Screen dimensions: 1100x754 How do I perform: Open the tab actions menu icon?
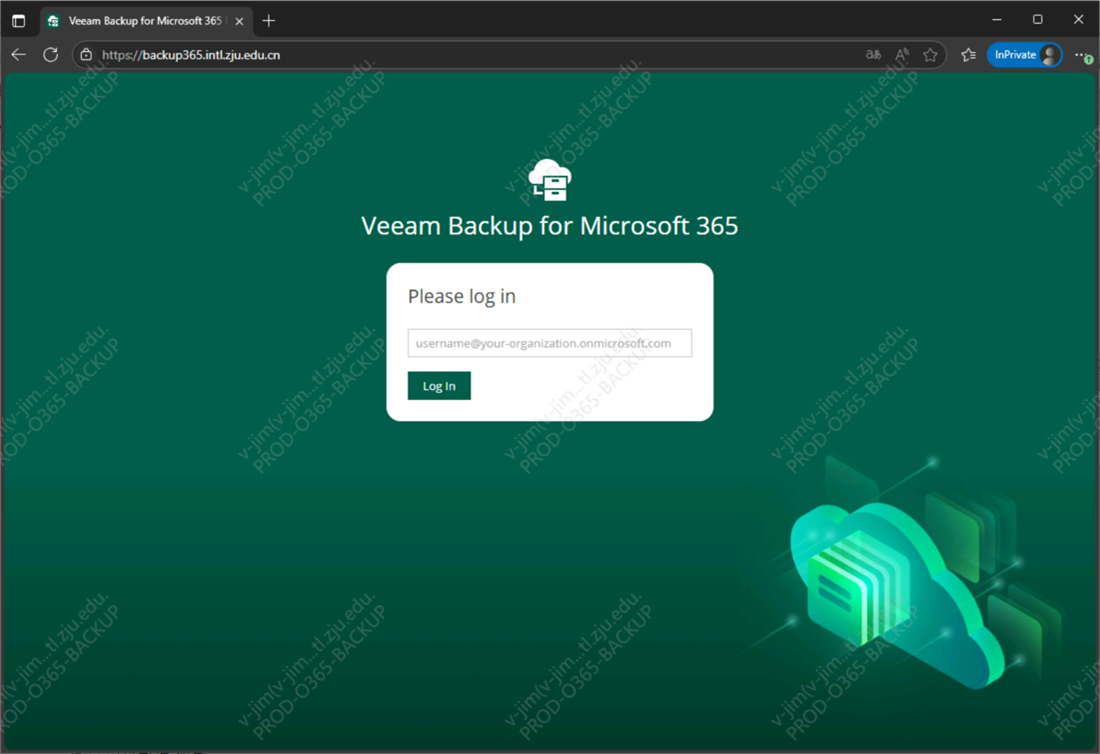tap(18, 21)
